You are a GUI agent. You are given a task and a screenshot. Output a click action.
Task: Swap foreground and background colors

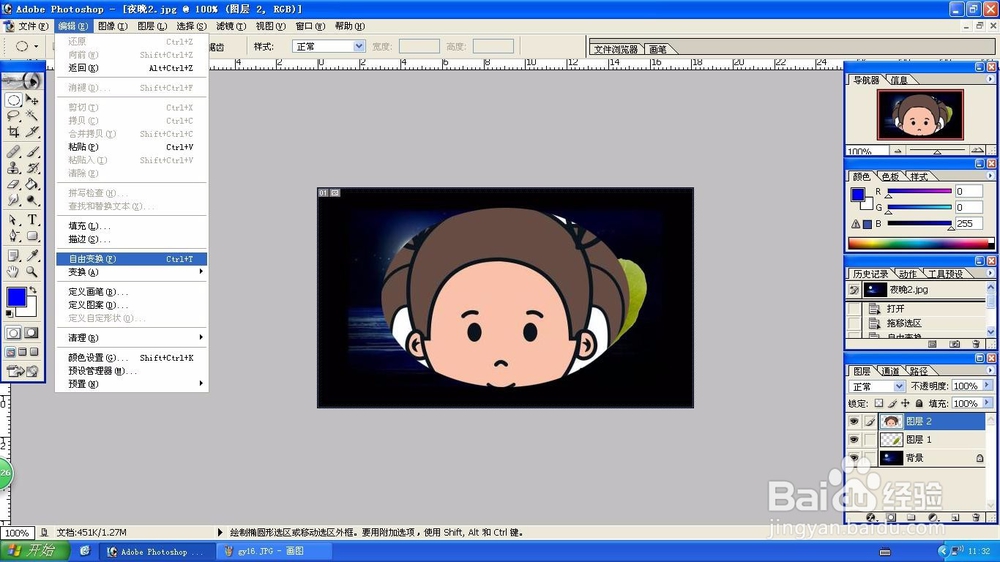click(x=33, y=290)
